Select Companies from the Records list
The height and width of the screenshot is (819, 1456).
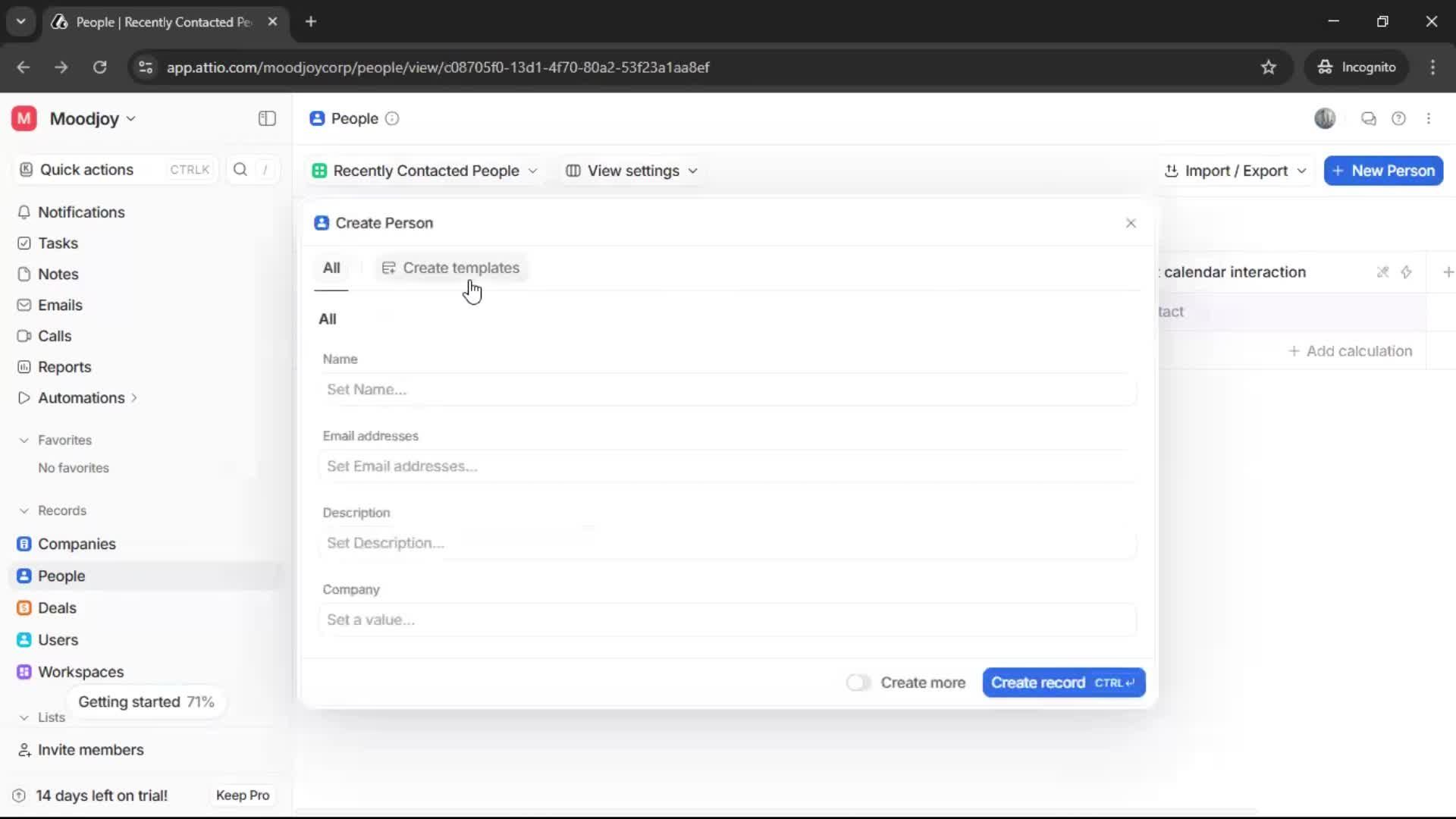pyautogui.click(x=75, y=544)
